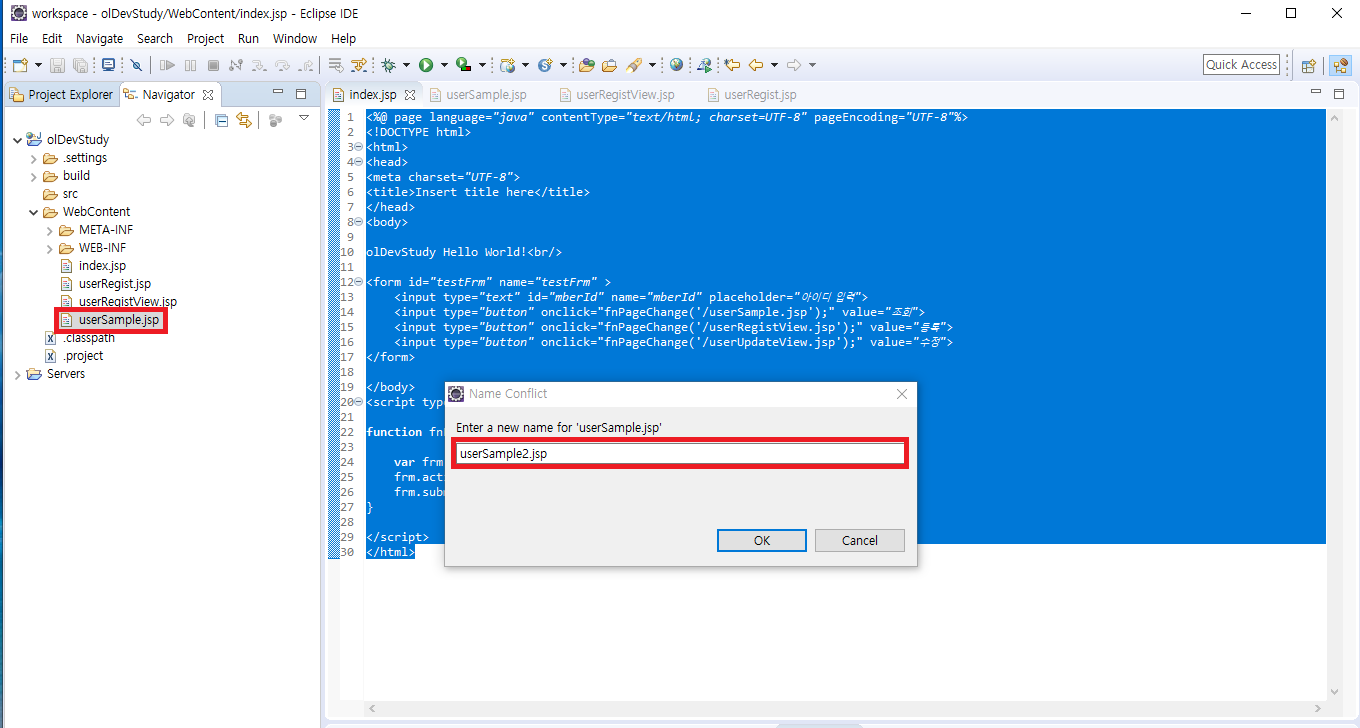This screenshot has height=728, width=1360.
Task: Click OK in Name Conflict dialog
Action: coord(762,540)
